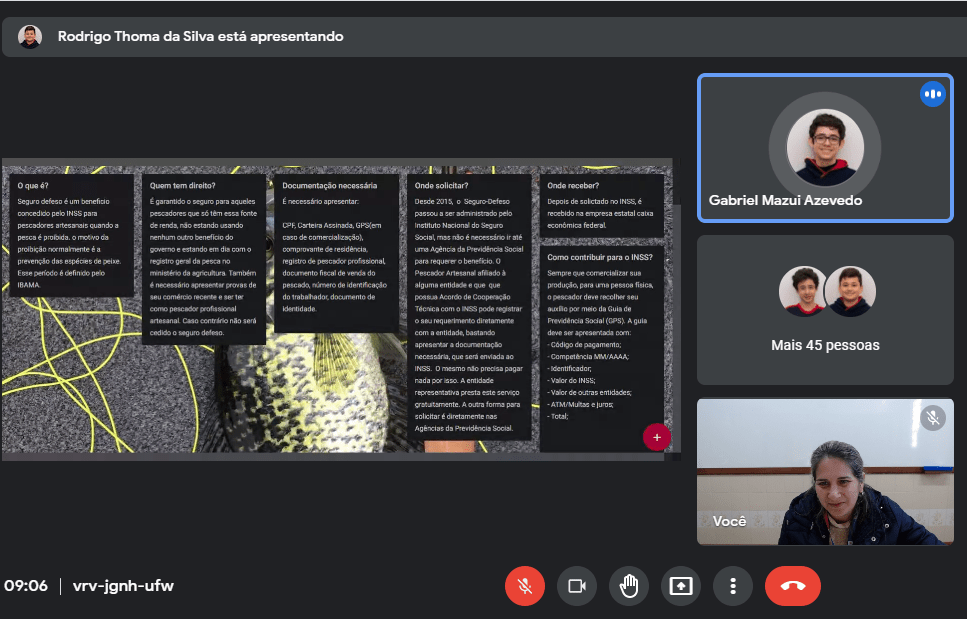Unmute the microphone with the red button
Viewport: 967px width, 619px height.
[x=525, y=586]
